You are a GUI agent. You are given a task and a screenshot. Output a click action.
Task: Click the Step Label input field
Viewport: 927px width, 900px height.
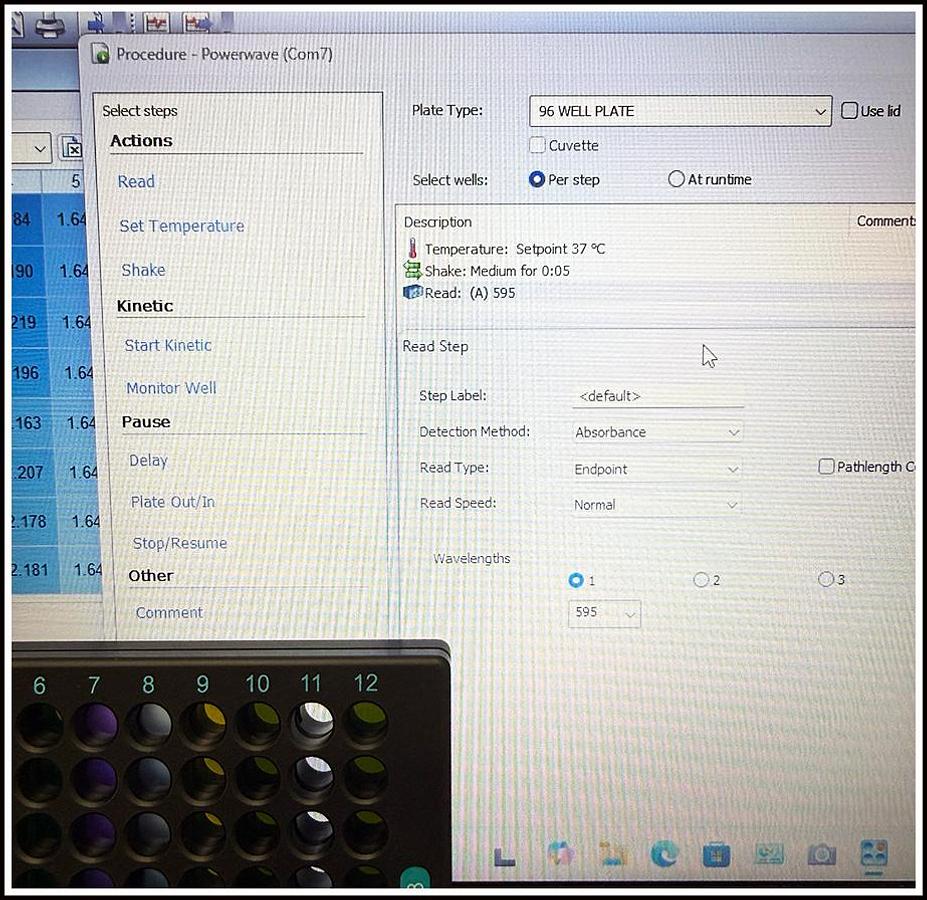click(x=657, y=396)
